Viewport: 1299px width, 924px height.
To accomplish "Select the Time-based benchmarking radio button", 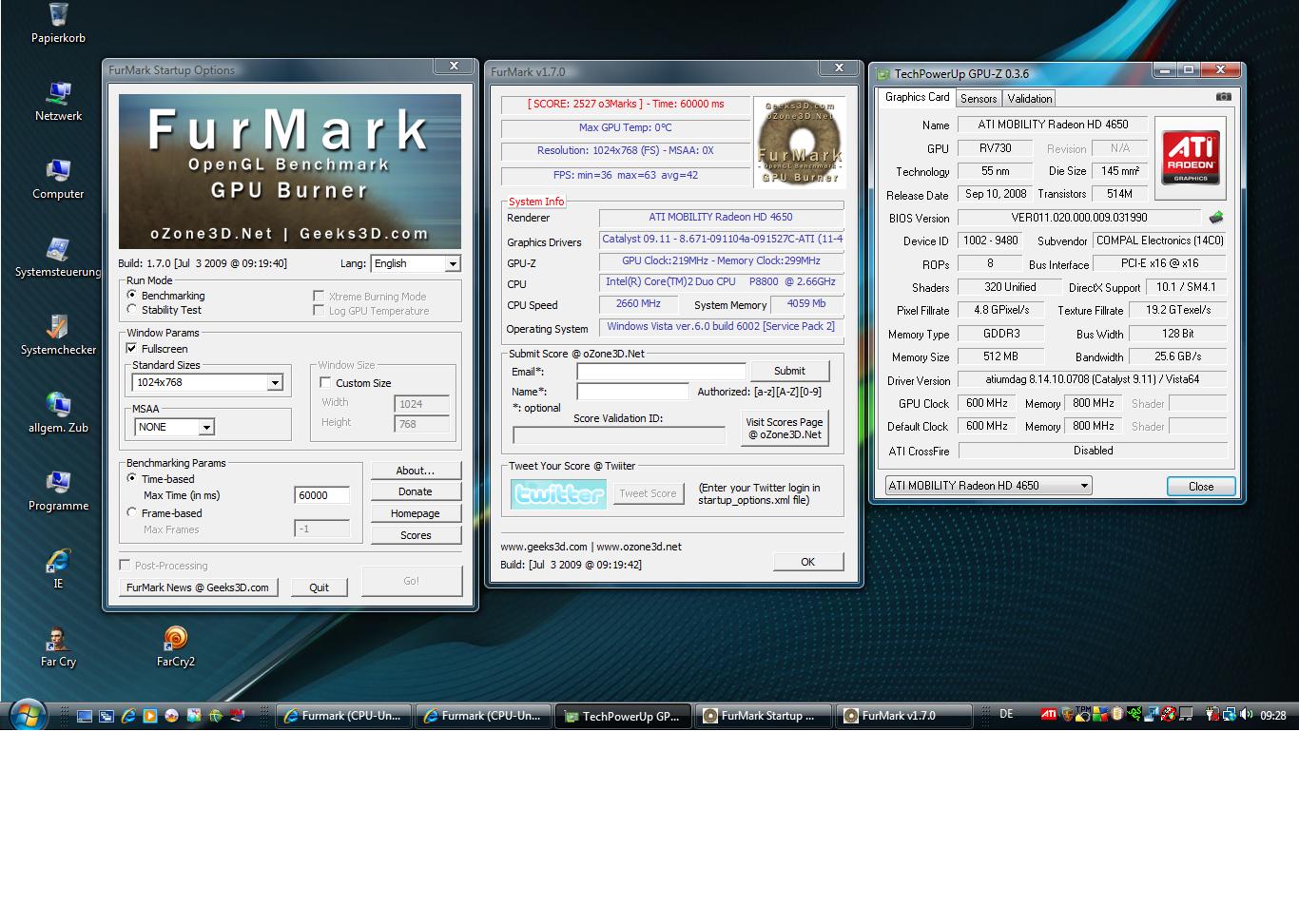I will (x=132, y=479).
